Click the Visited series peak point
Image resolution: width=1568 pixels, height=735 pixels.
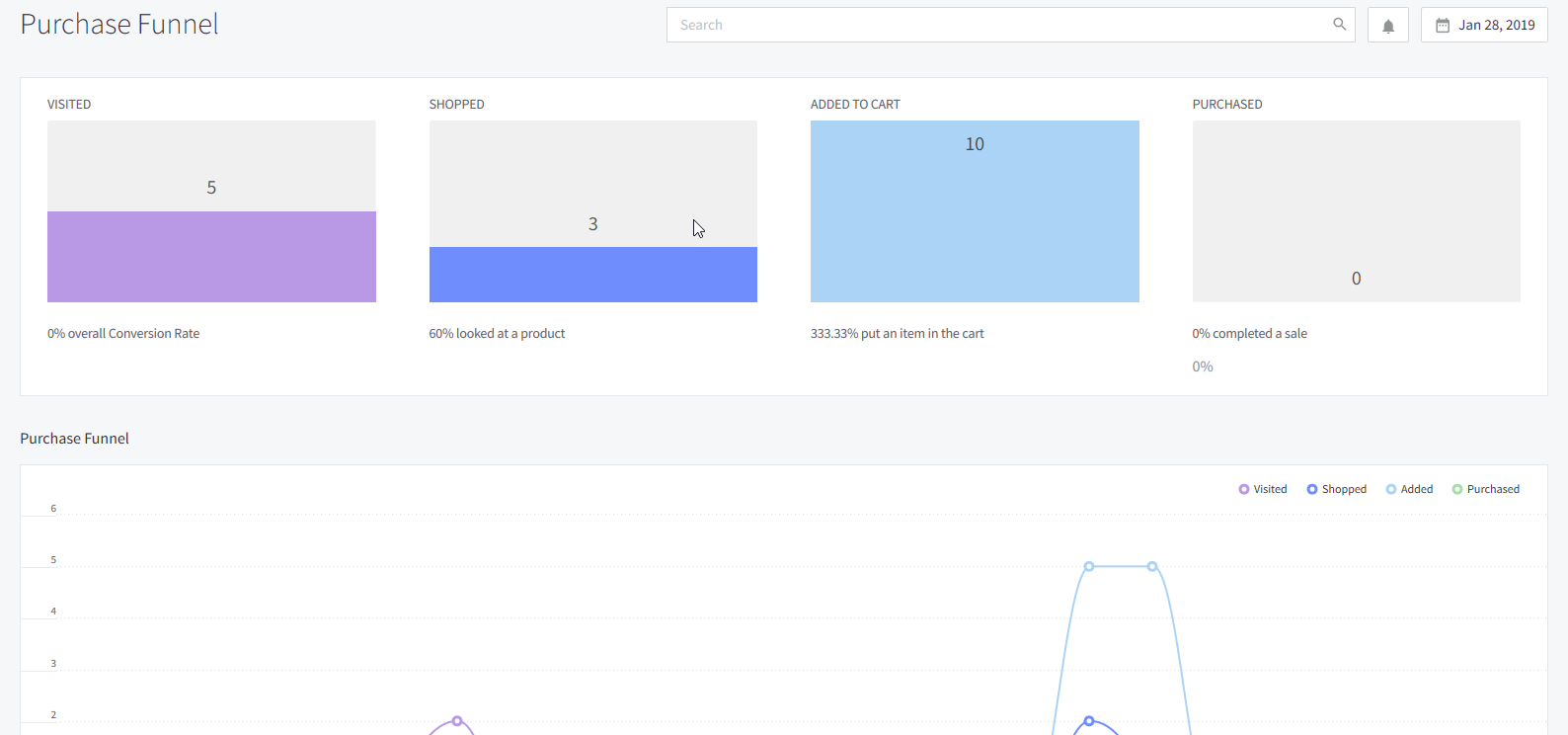pos(457,721)
